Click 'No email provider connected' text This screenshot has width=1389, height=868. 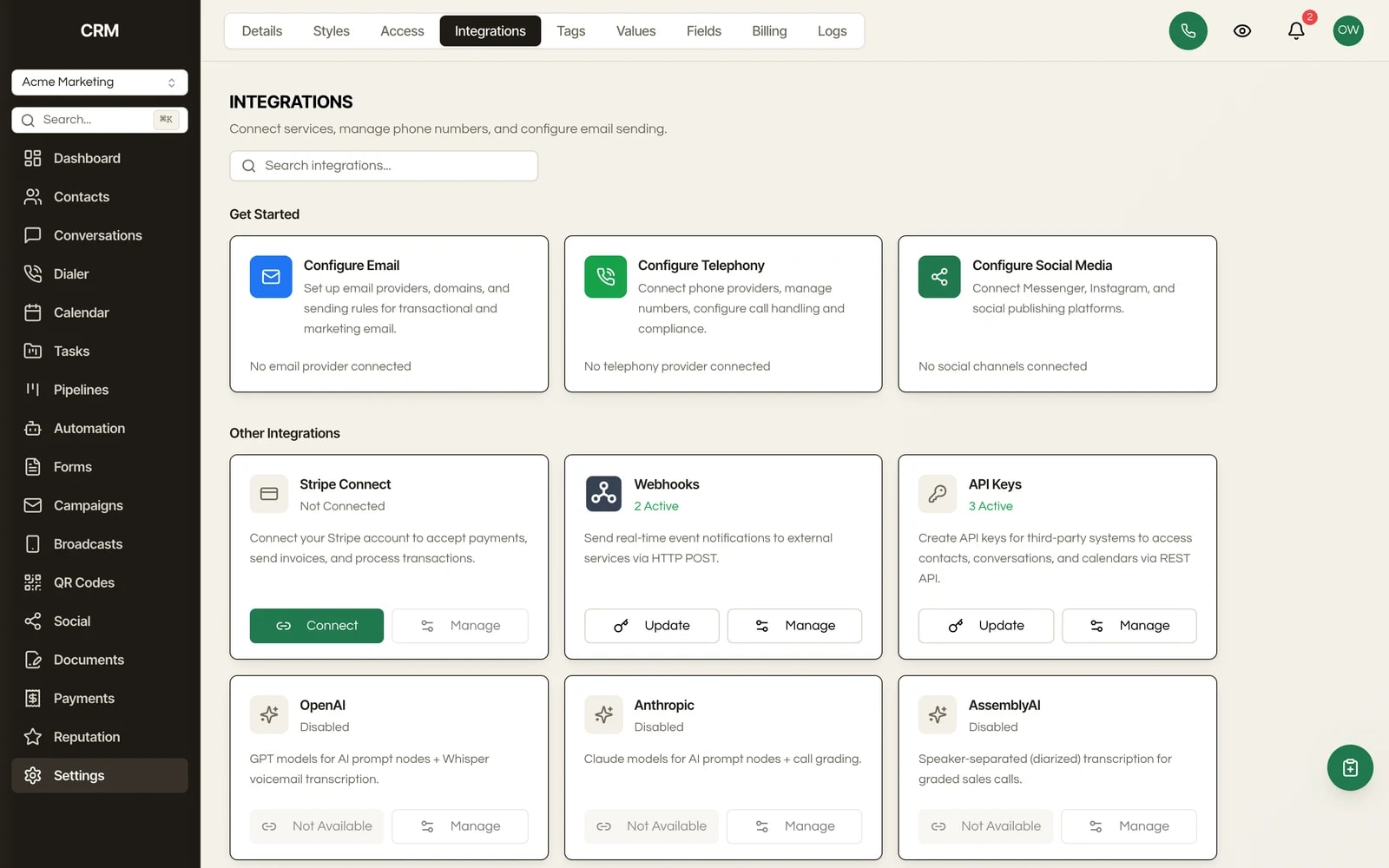(331, 366)
